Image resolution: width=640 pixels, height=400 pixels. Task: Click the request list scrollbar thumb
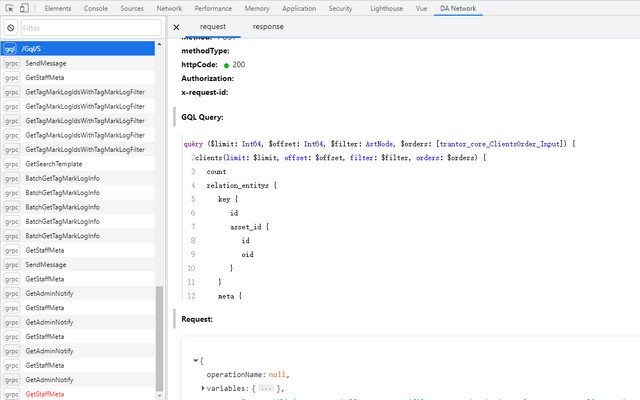159,338
